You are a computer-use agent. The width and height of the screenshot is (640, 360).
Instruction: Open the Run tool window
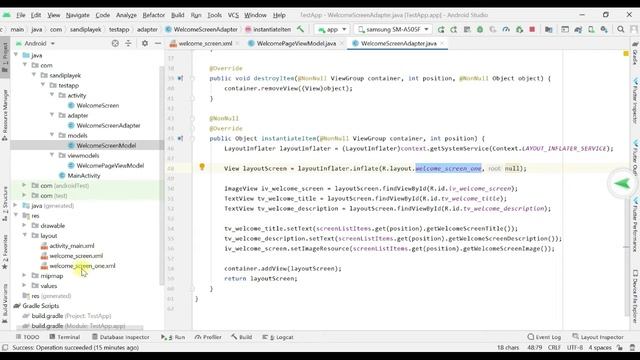point(173,337)
